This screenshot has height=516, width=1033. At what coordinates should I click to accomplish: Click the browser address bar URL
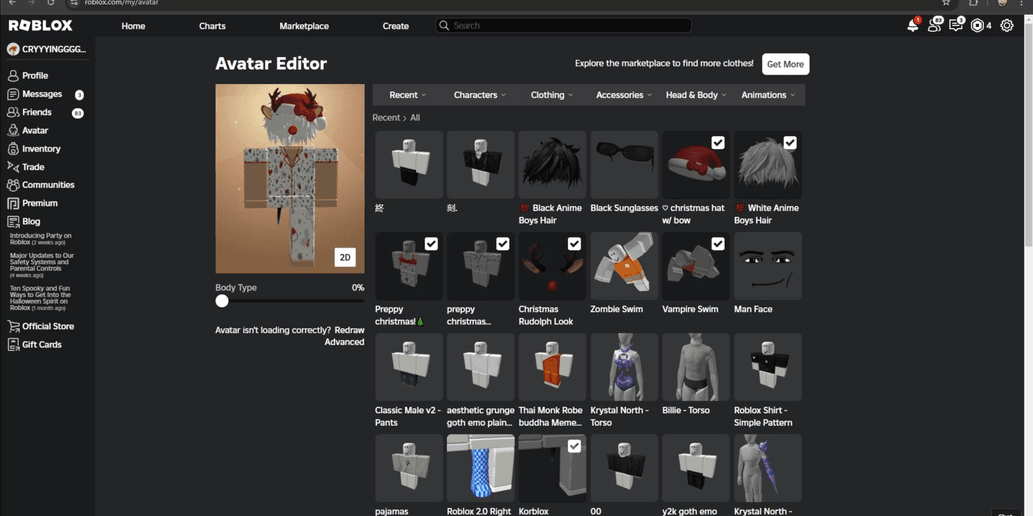point(122,3)
